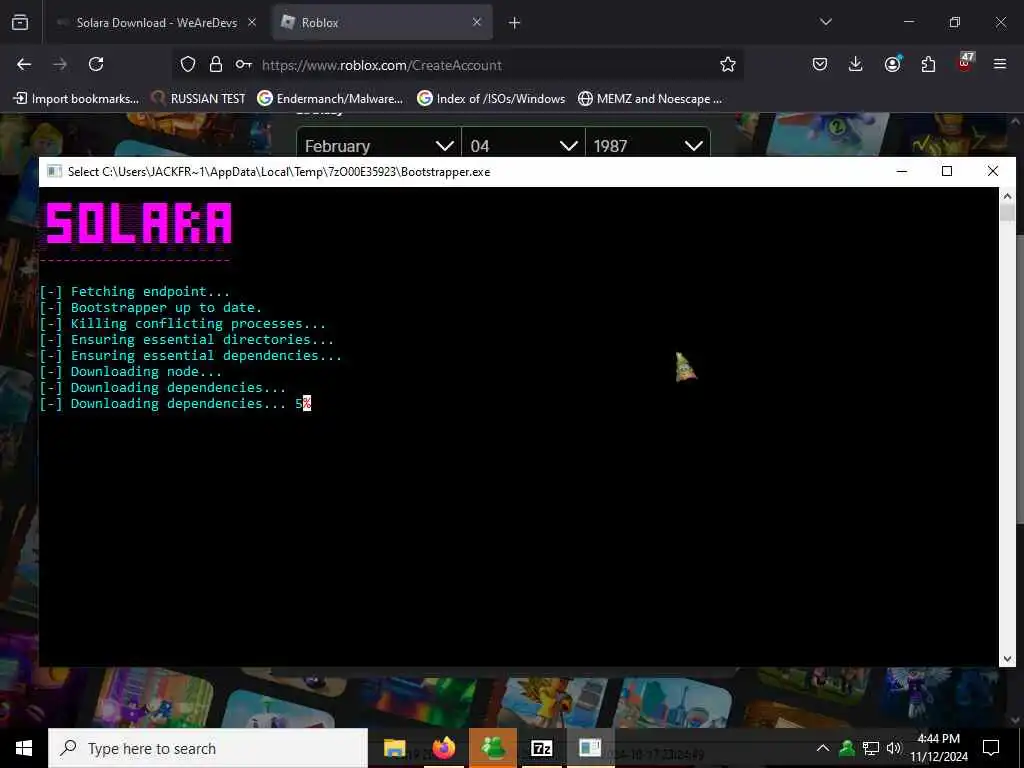Image resolution: width=1024 pixels, height=768 pixels.
Task: Click 'Ensuring essential dependencies...' line
Action: tap(191, 356)
